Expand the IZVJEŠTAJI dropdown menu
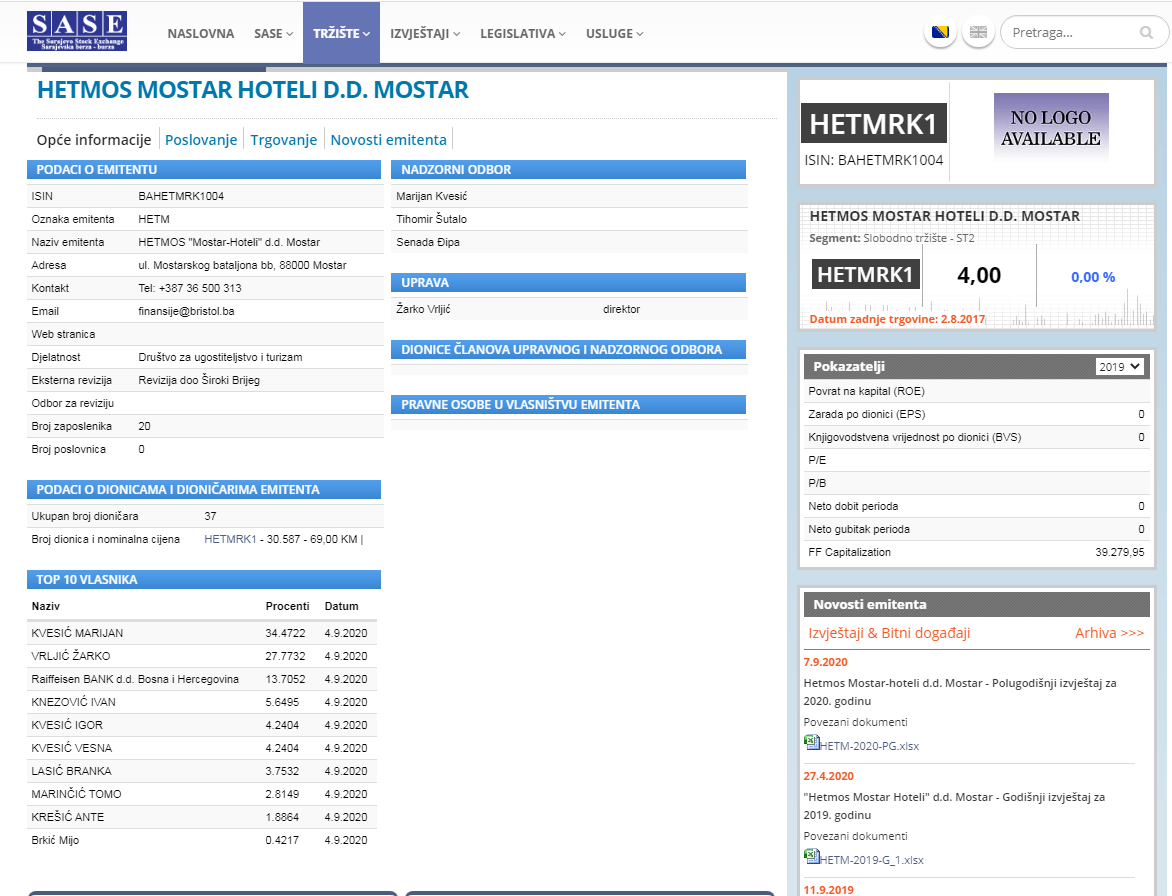 pyautogui.click(x=425, y=34)
